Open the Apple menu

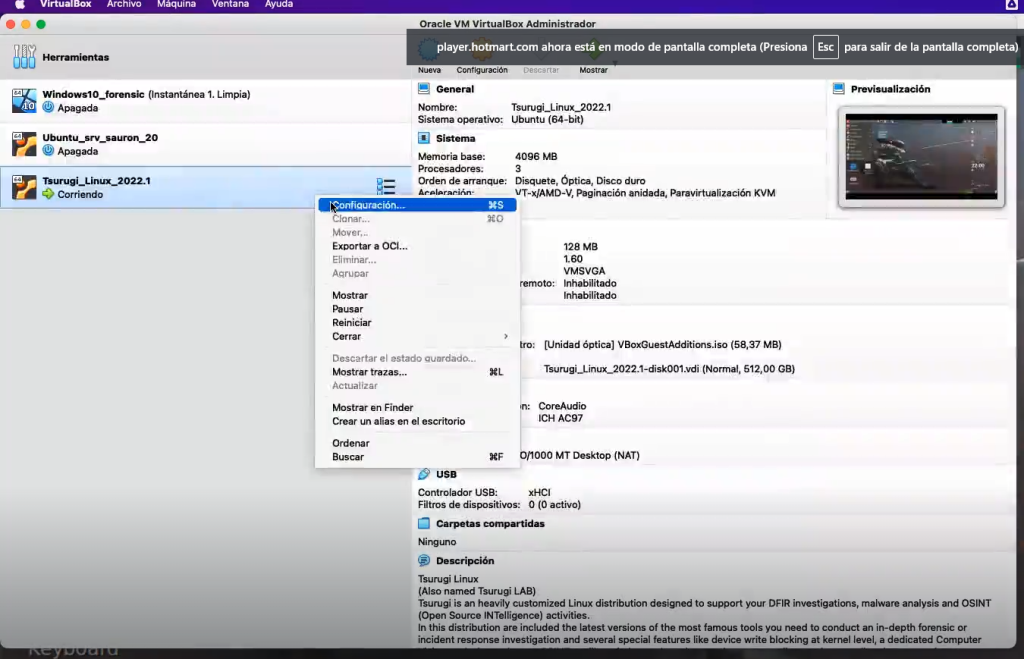click(x=20, y=5)
